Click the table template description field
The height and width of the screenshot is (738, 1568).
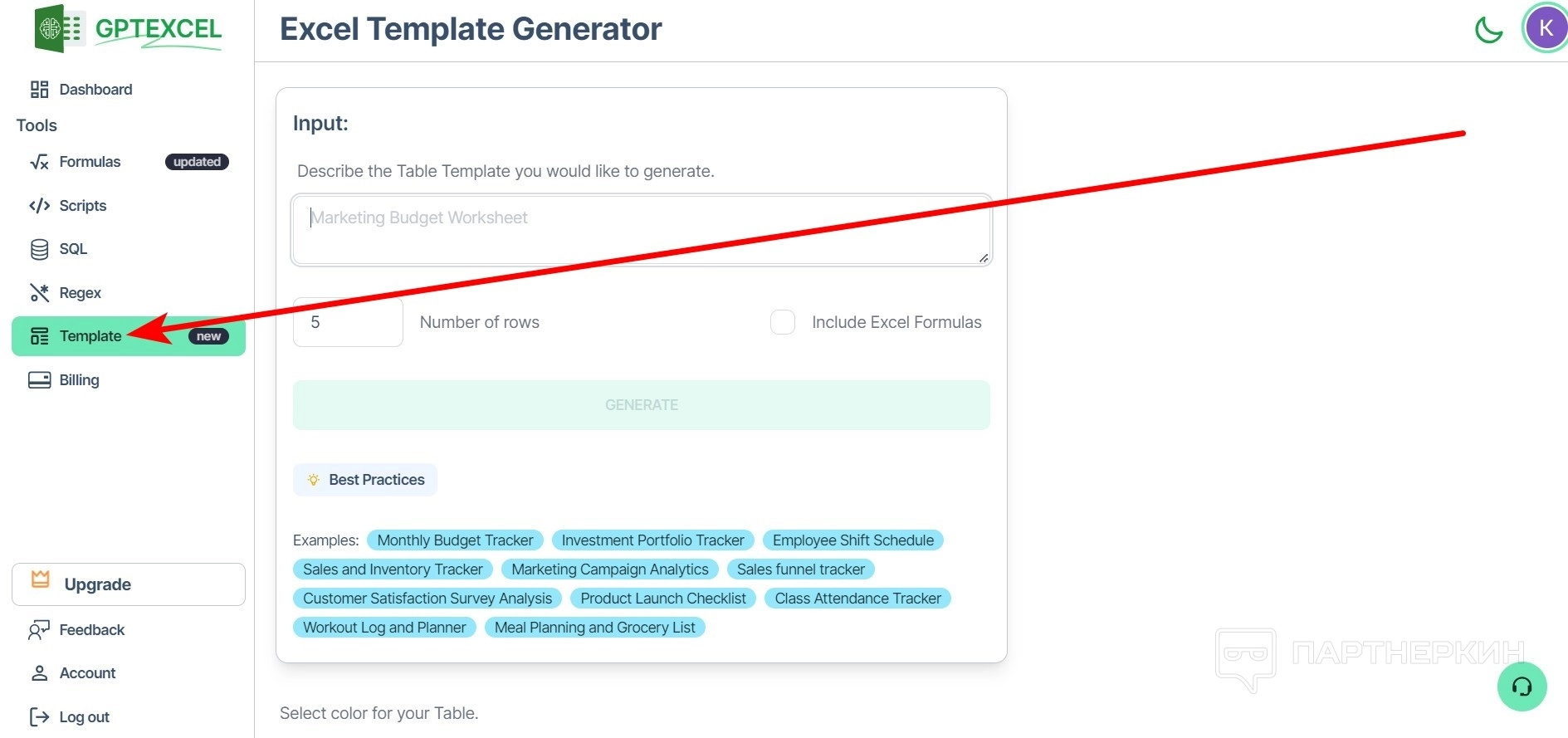(x=641, y=230)
